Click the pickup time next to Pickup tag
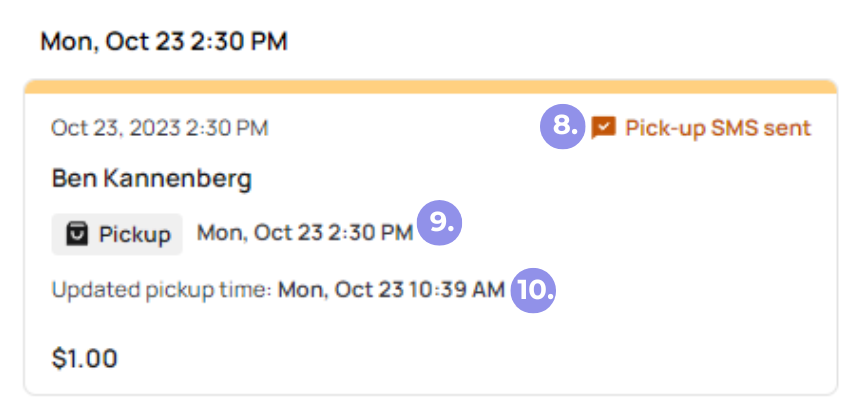This screenshot has width=868, height=417. point(305,233)
